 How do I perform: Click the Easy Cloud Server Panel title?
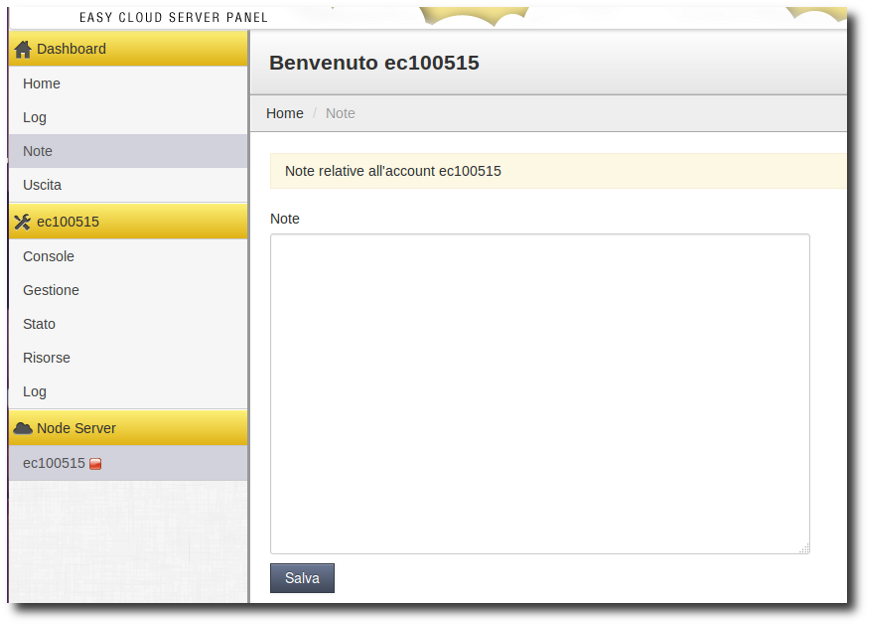(x=174, y=18)
